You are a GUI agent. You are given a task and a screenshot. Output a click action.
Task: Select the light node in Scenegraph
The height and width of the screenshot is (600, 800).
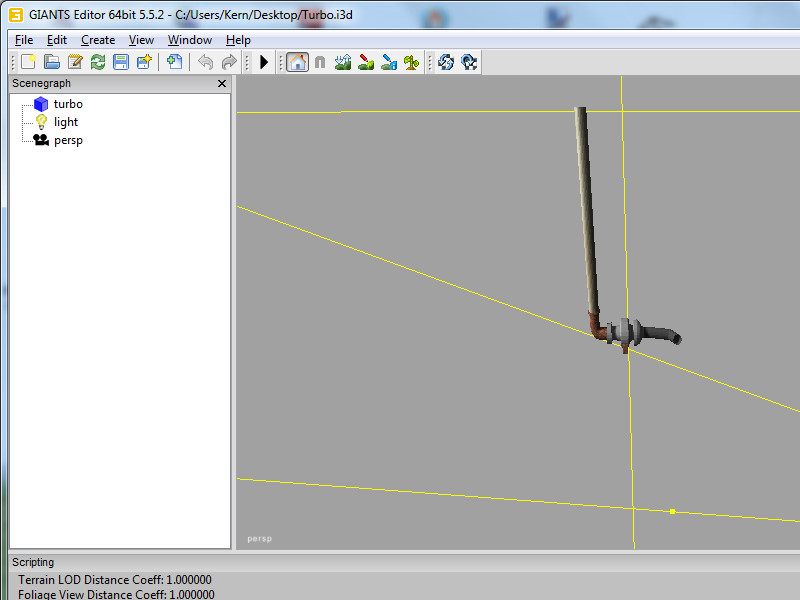click(x=66, y=122)
